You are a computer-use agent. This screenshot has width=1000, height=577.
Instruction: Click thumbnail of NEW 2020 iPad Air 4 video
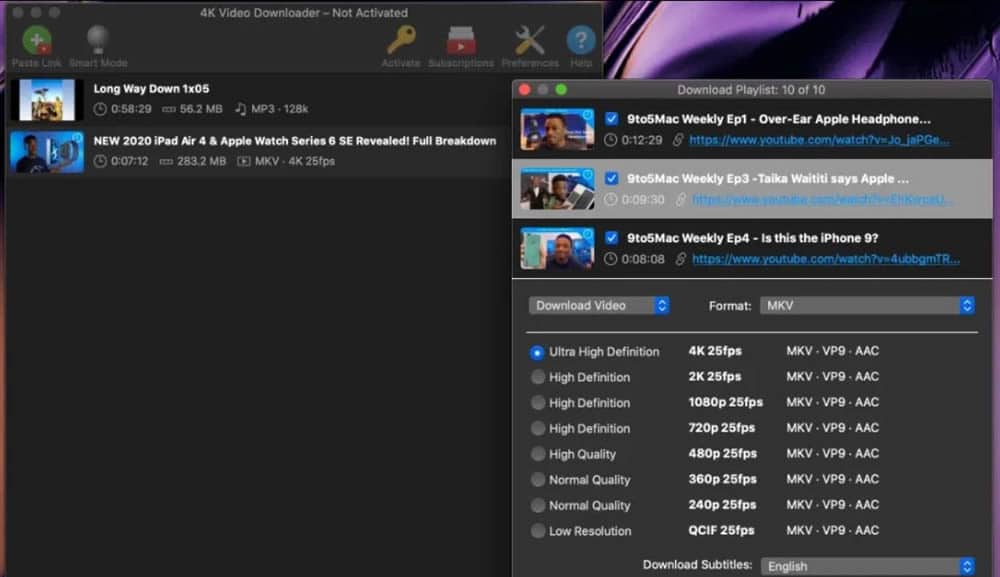click(47, 152)
